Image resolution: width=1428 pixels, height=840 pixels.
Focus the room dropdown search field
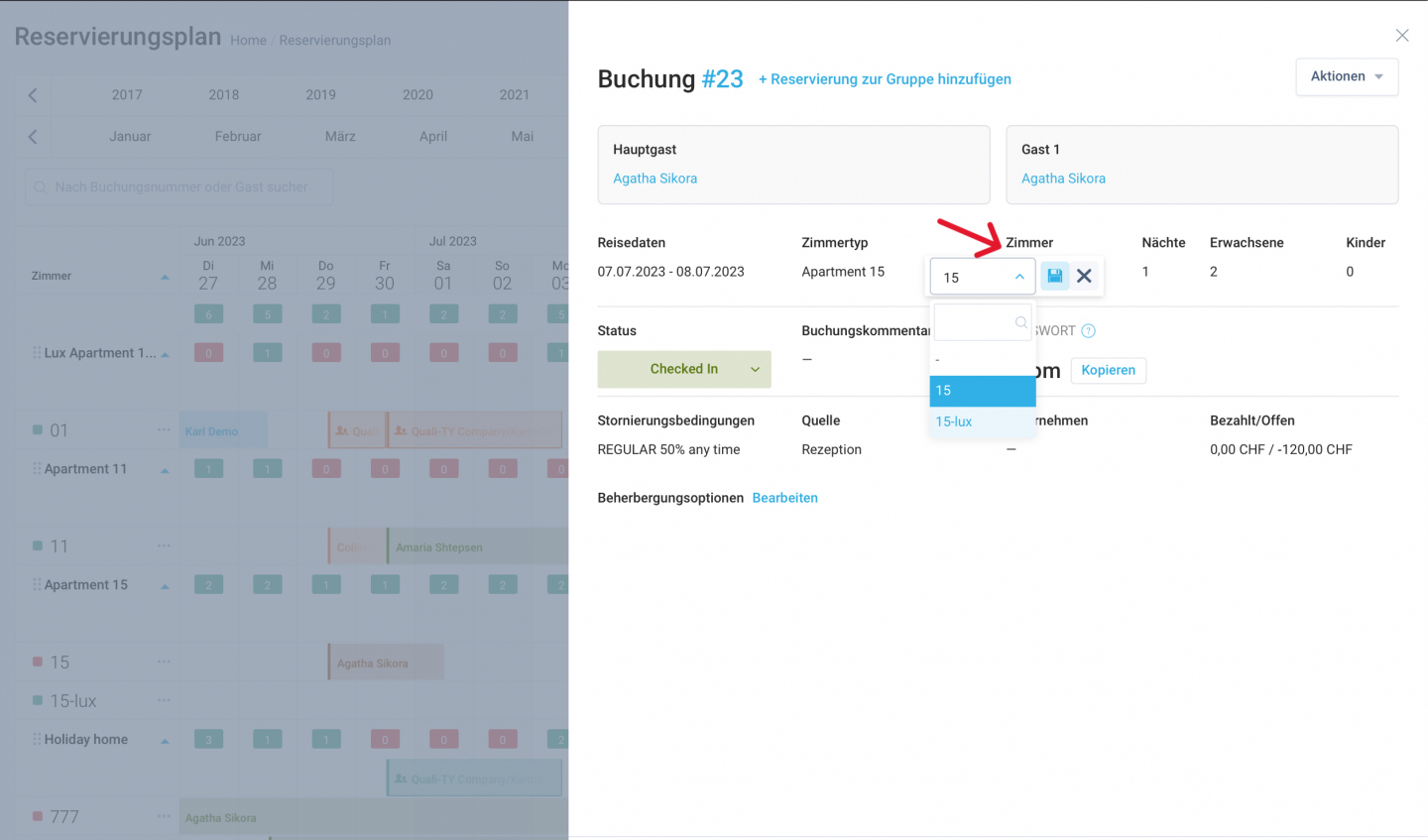click(983, 322)
